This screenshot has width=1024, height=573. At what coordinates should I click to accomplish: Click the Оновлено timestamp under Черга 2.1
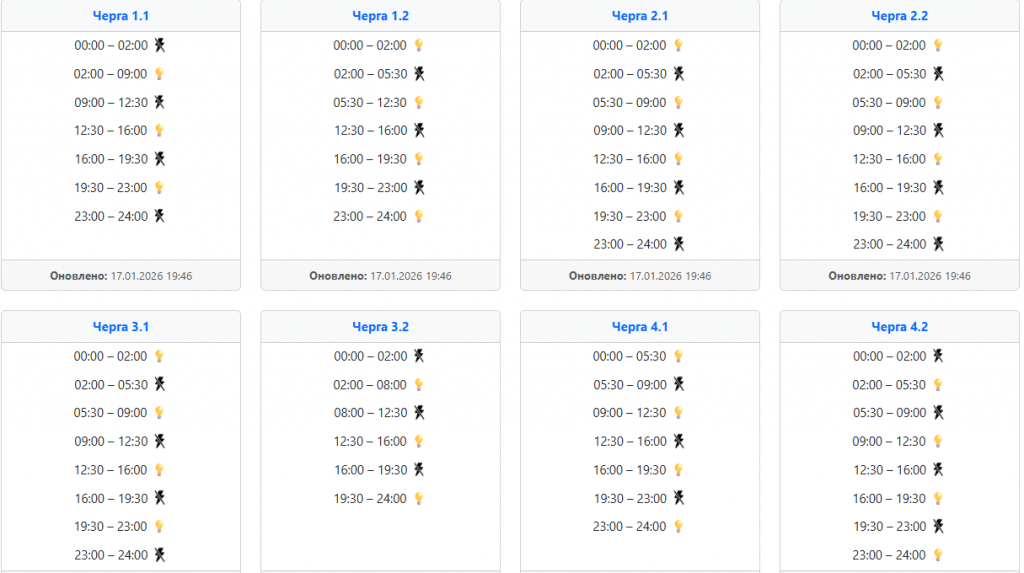[640, 276]
